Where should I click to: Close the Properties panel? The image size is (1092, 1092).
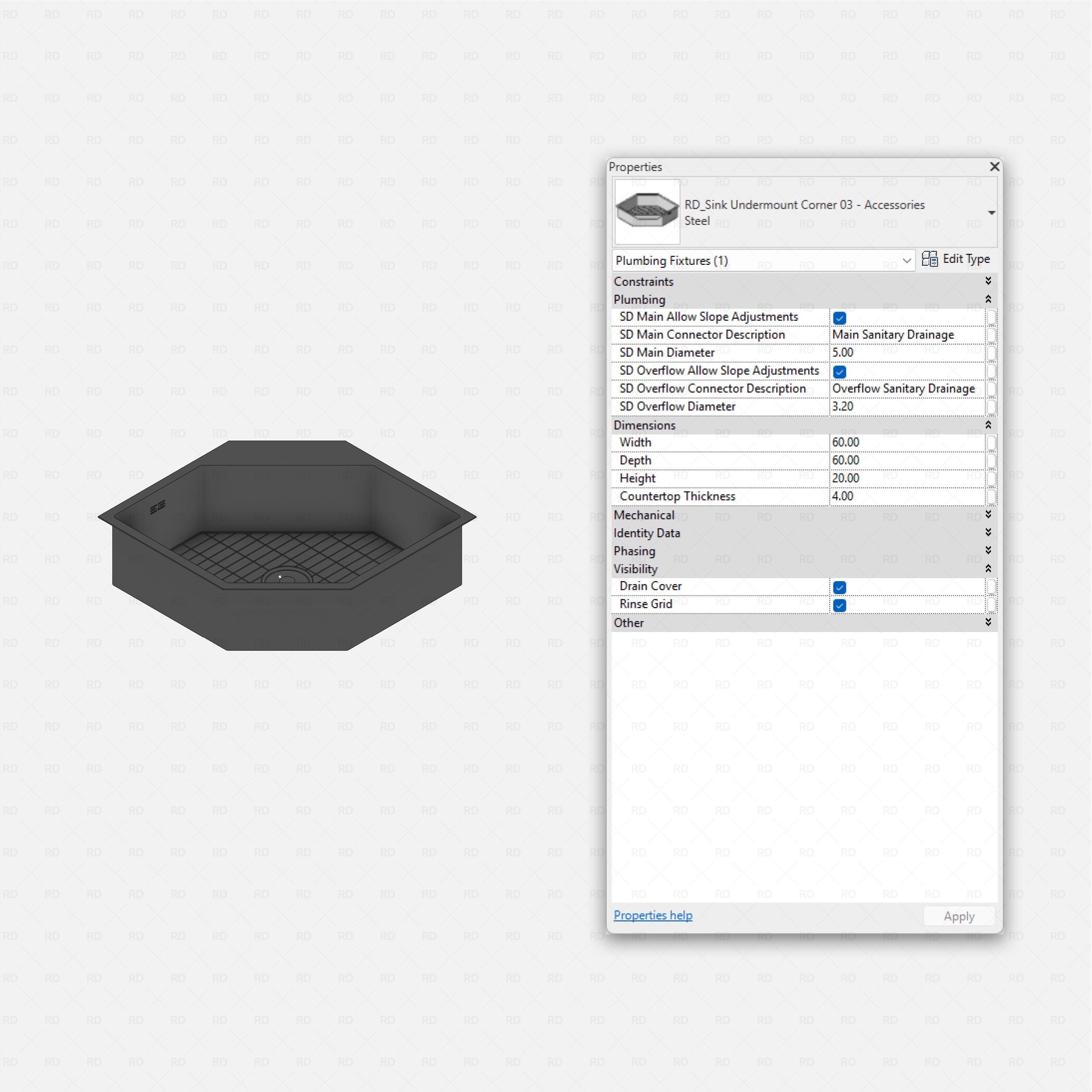point(994,166)
